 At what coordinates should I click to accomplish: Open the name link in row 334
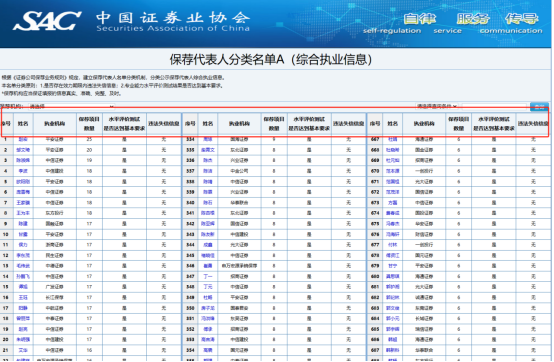208,140
